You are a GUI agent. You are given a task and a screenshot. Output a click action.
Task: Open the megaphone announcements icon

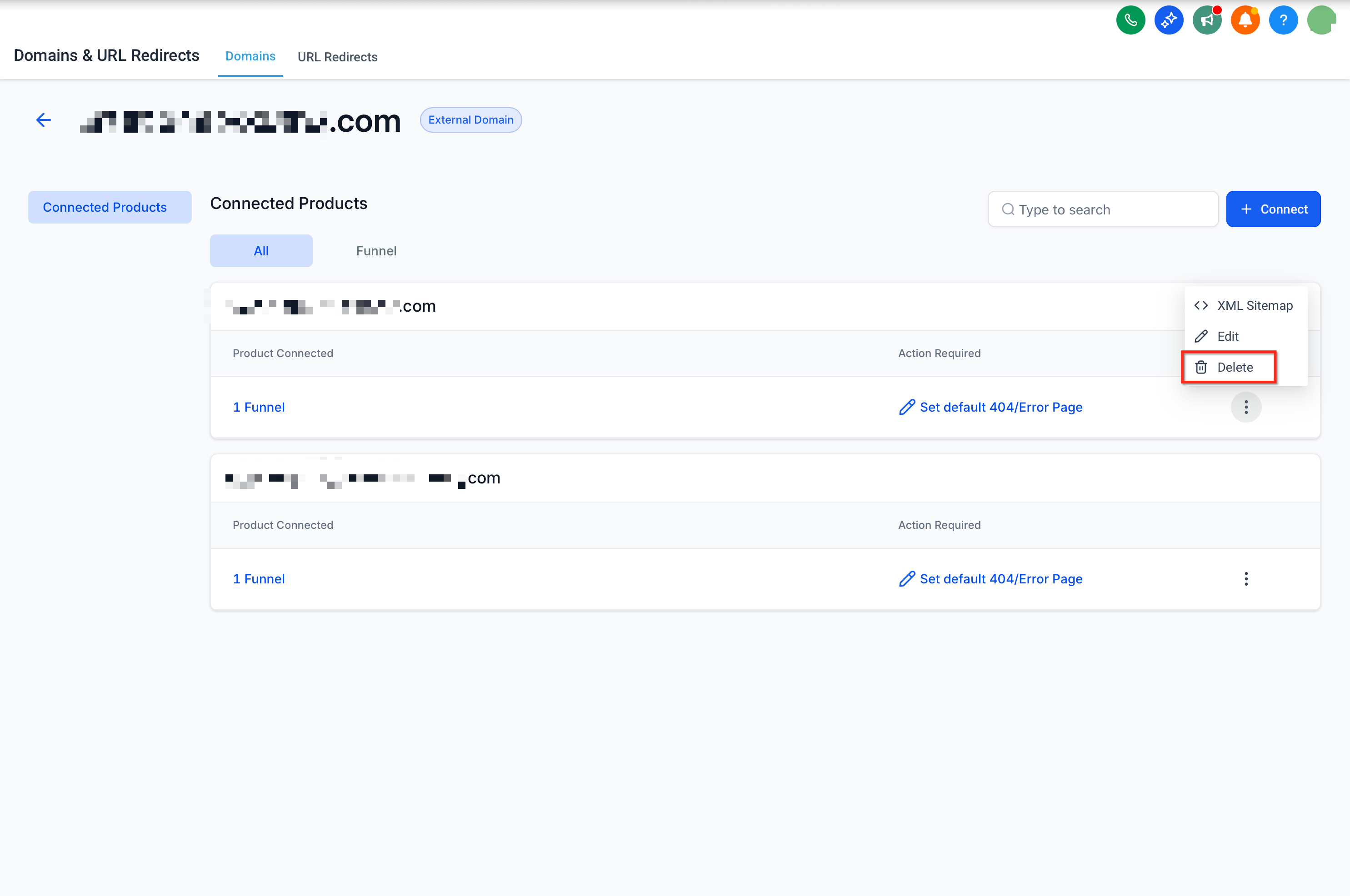coord(1206,20)
